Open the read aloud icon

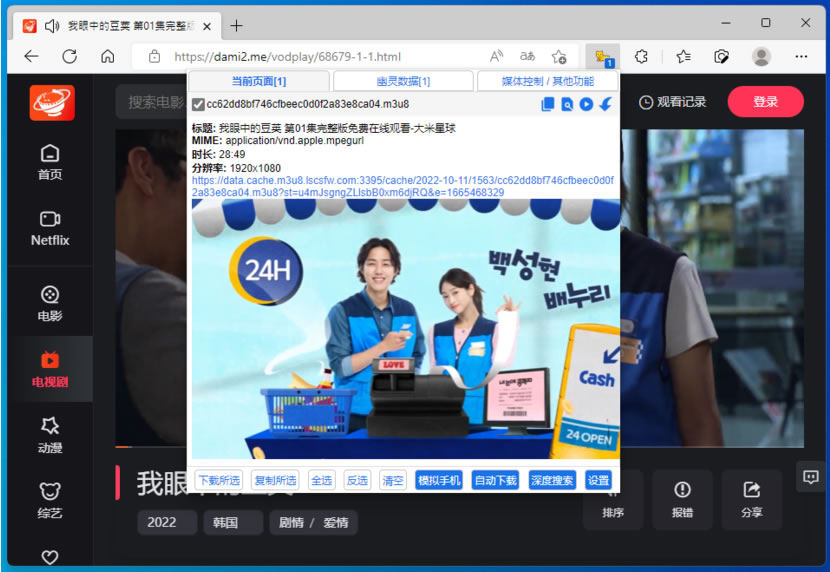(496, 57)
